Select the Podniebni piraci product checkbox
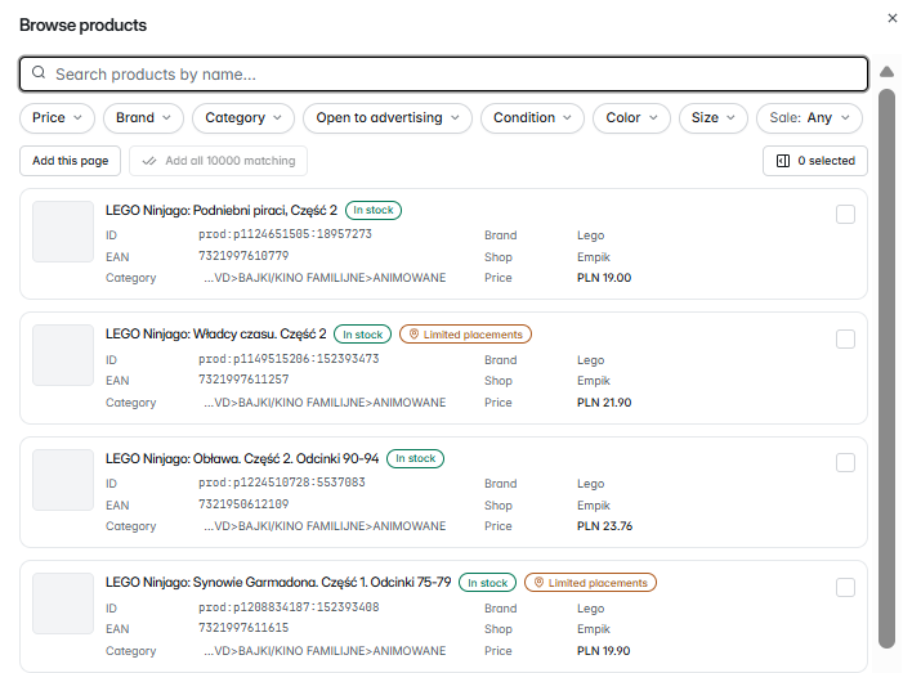907x673 pixels. [845, 214]
